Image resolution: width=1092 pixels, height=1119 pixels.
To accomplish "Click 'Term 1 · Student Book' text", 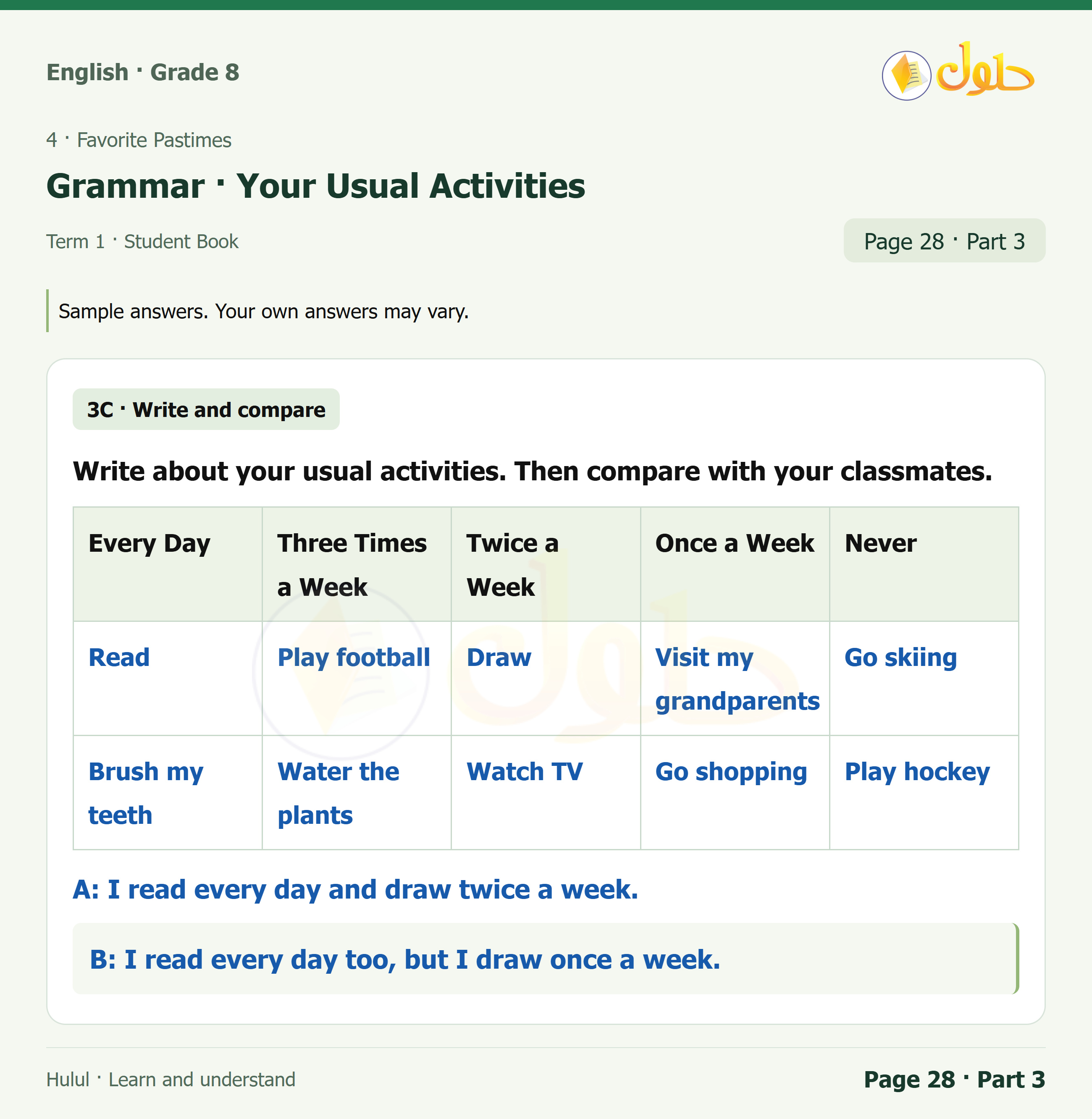I will coord(142,241).
